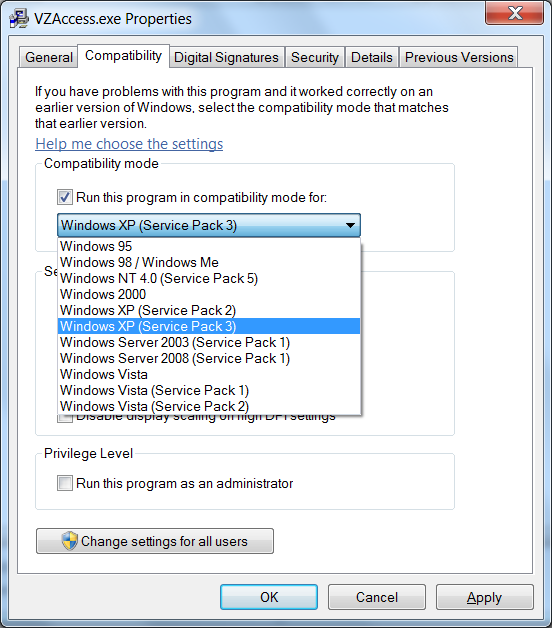Image resolution: width=552 pixels, height=628 pixels.
Task: Select Windows 98 / Windows Me entry
Action: 209,262
